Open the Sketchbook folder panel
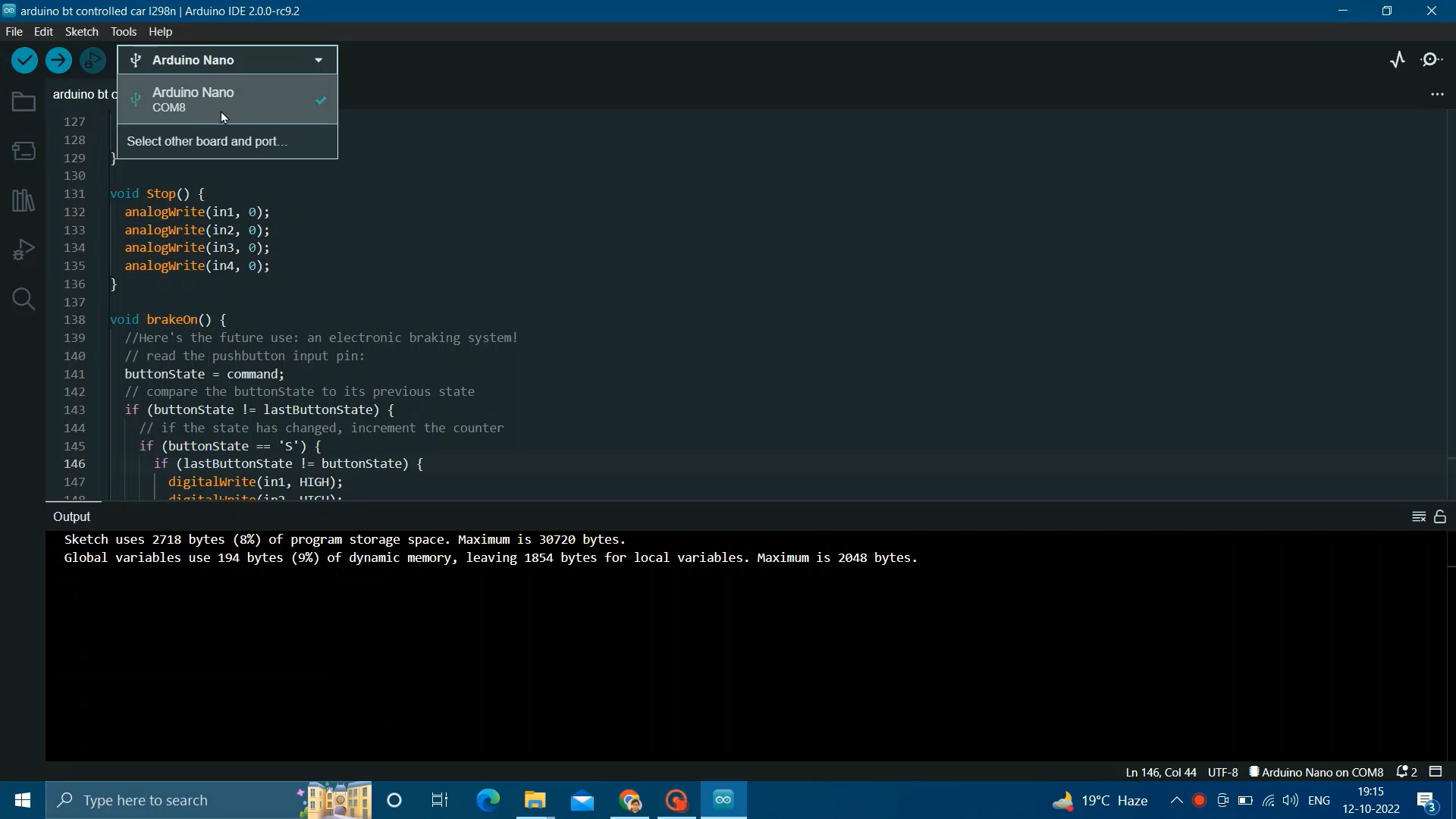1456x819 pixels. (x=24, y=102)
